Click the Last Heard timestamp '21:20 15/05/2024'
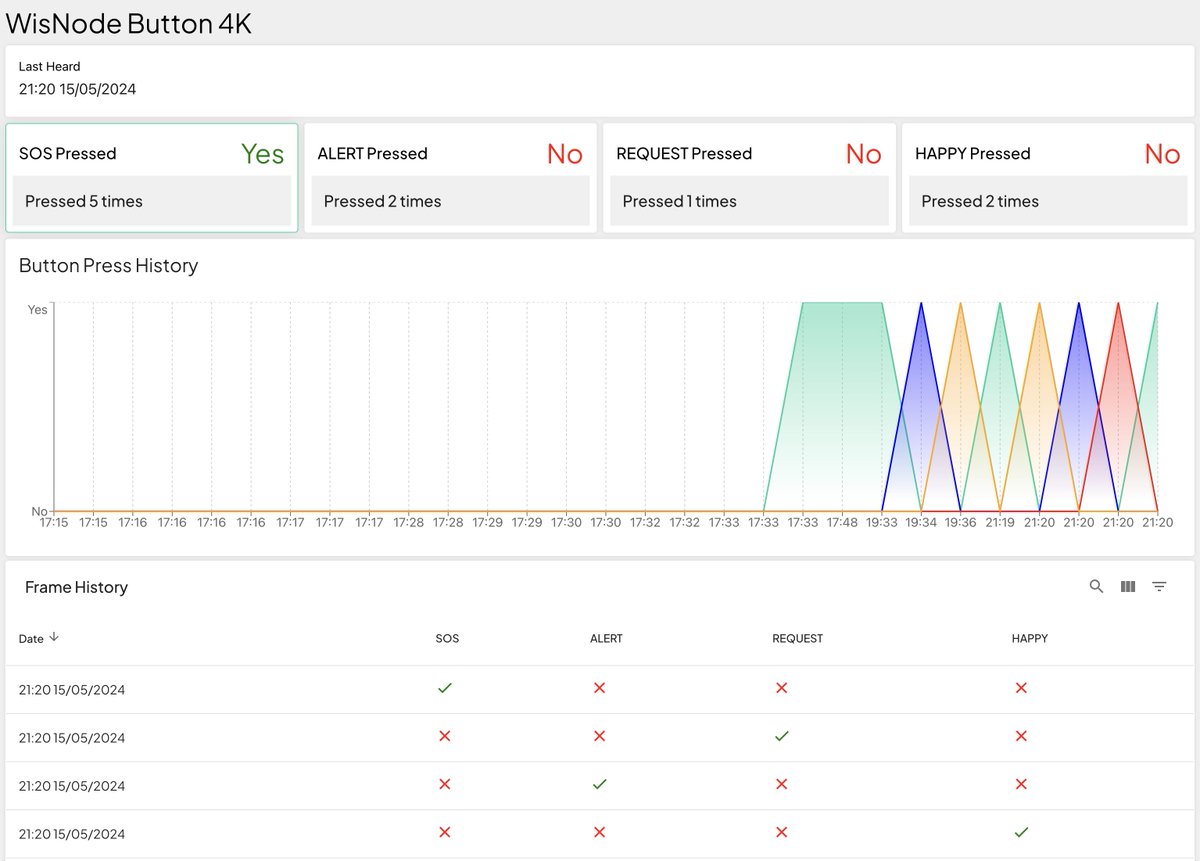1200x861 pixels. tap(78, 89)
